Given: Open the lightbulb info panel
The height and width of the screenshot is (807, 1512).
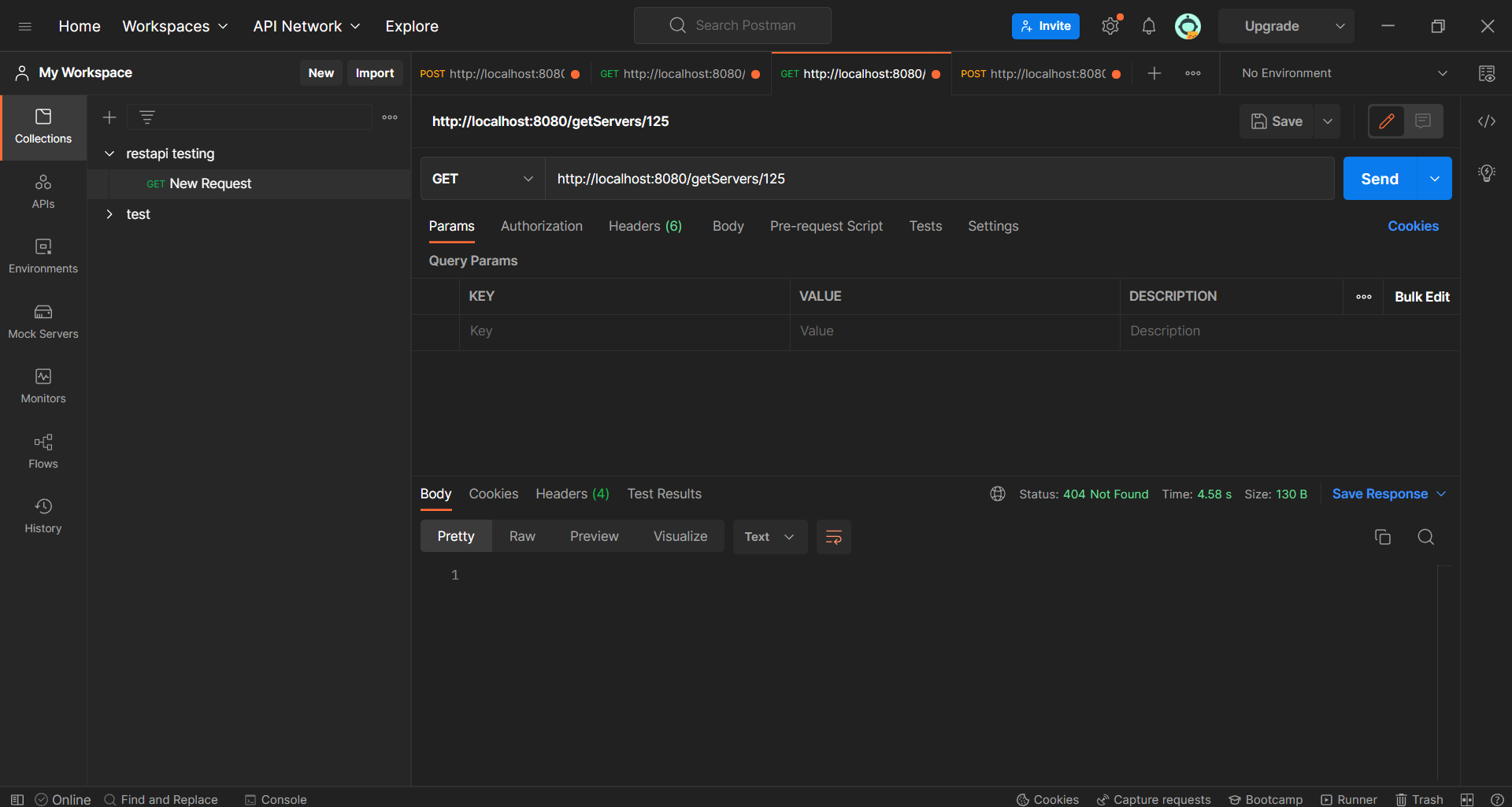Looking at the screenshot, I should coord(1487,173).
